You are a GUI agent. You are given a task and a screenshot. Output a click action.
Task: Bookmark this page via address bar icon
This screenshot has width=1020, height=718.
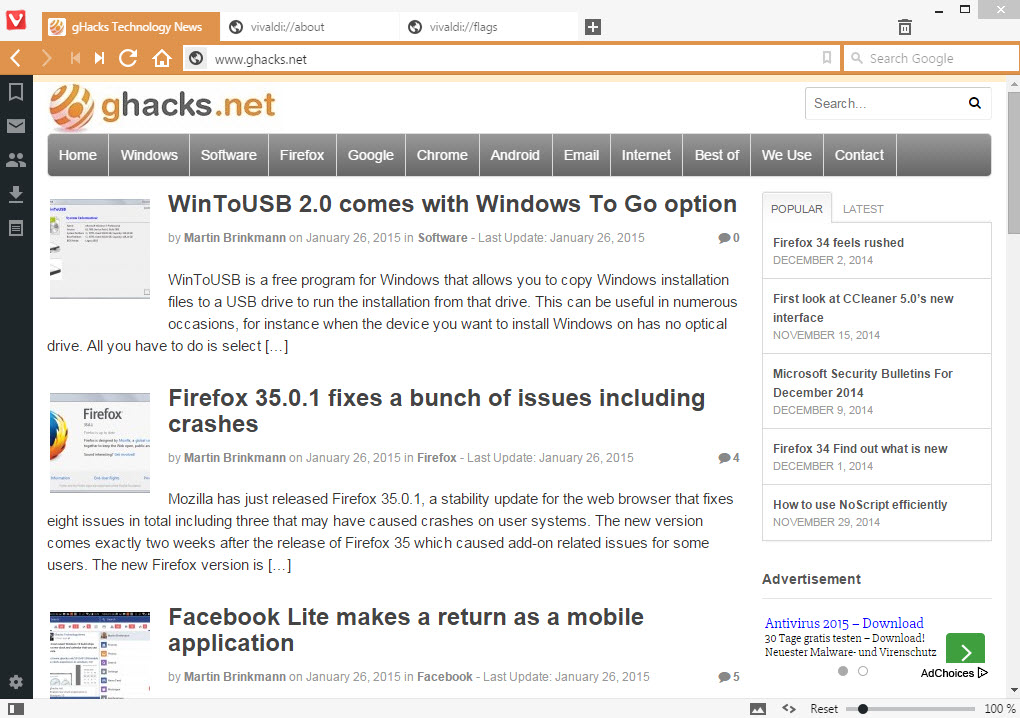click(x=826, y=58)
